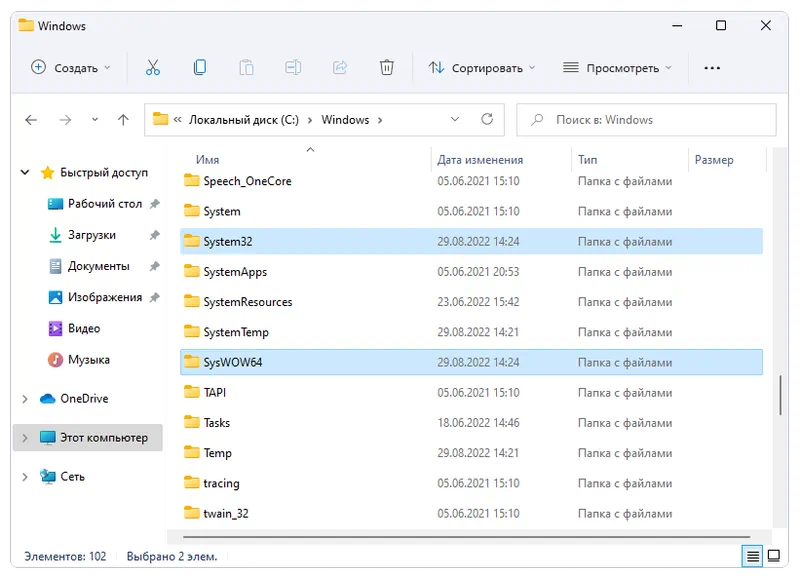The image size is (800, 578).
Task: Switch to details view icon in status bar
Action: [753, 556]
